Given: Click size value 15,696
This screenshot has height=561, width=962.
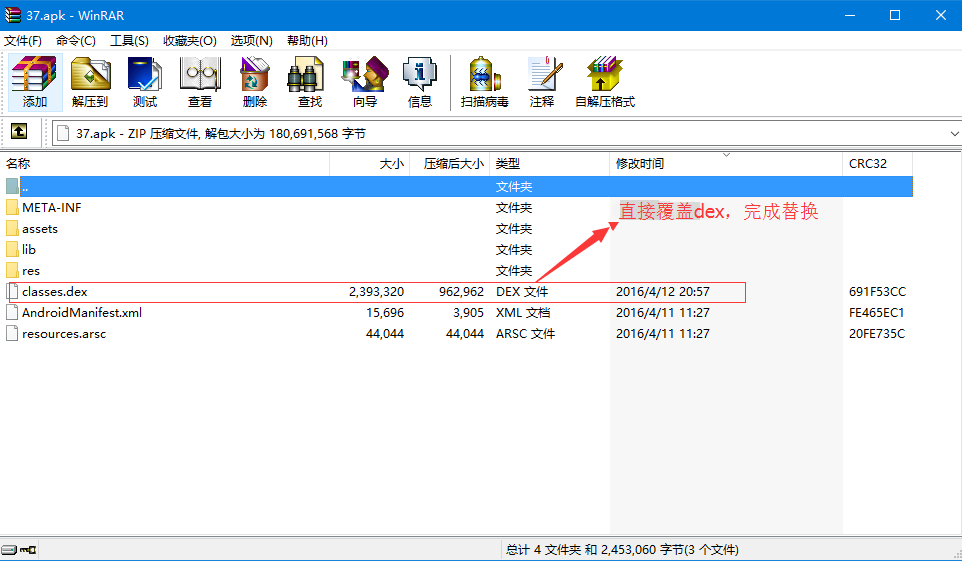Looking at the screenshot, I should (385, 312).
